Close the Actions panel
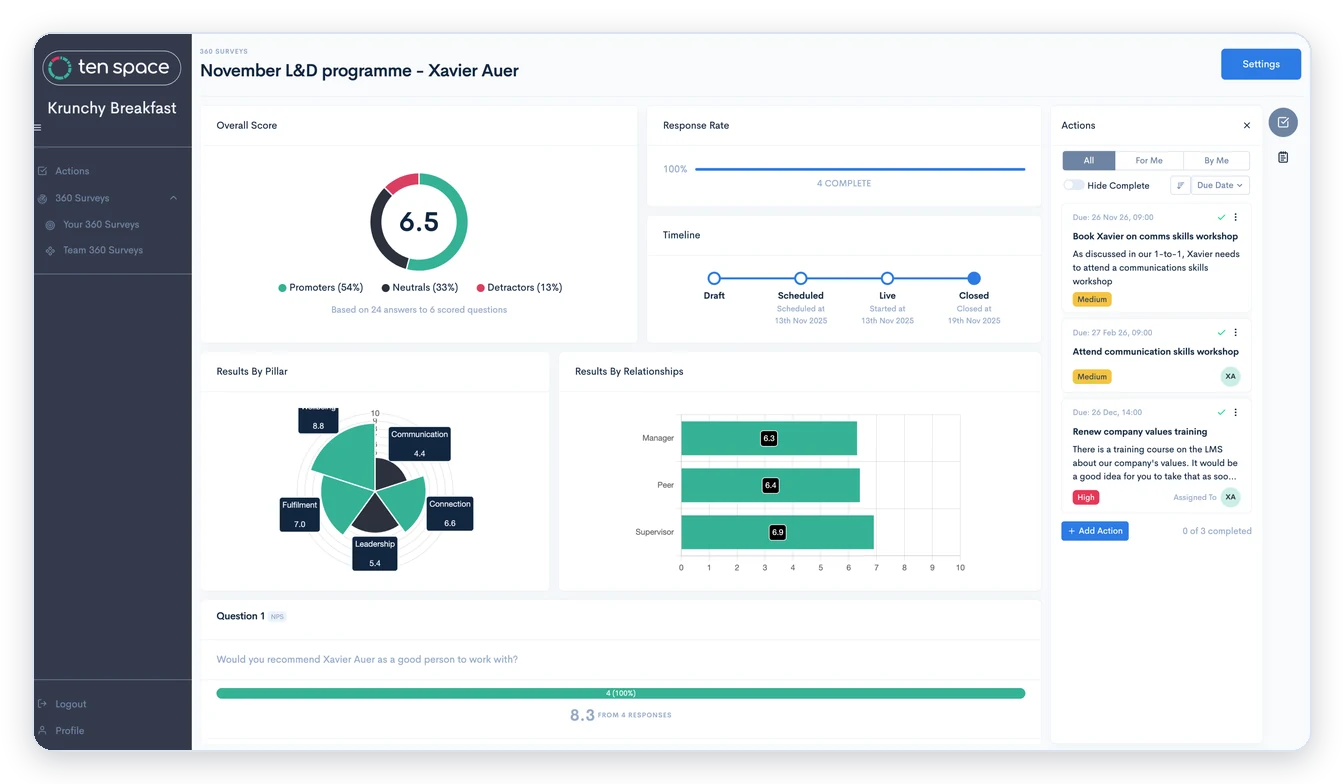The height and width of the screenshot is (784, 1344). pos(1246,126)
